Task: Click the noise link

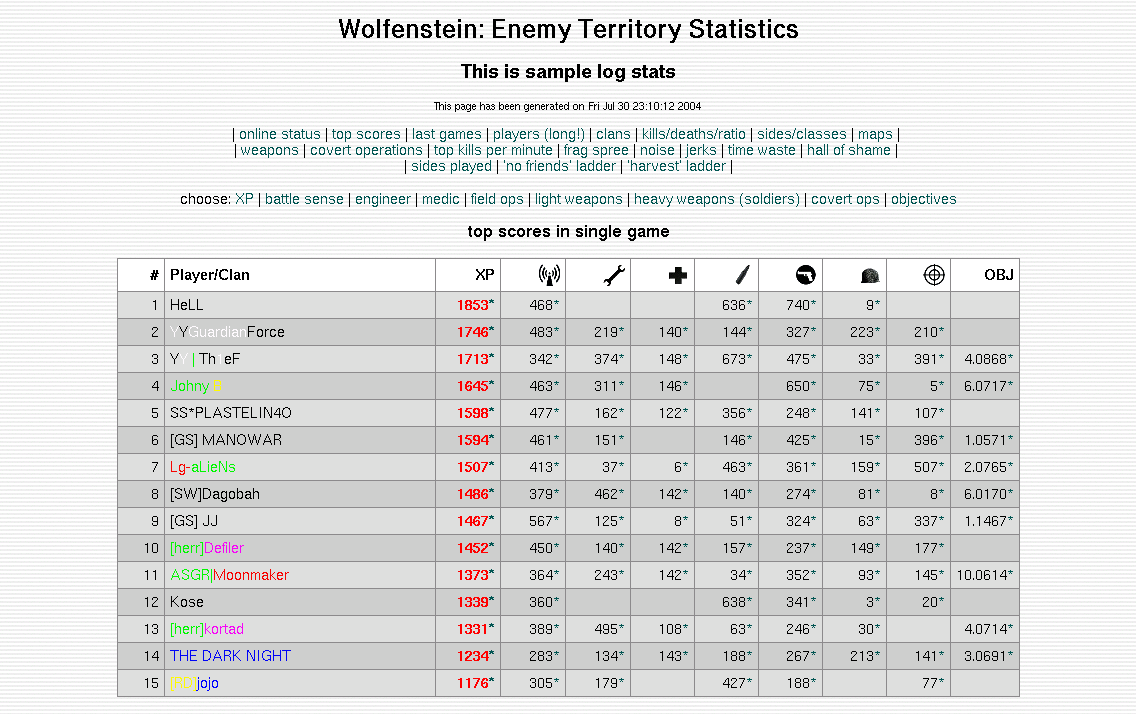Action: (x=657, y=150)
